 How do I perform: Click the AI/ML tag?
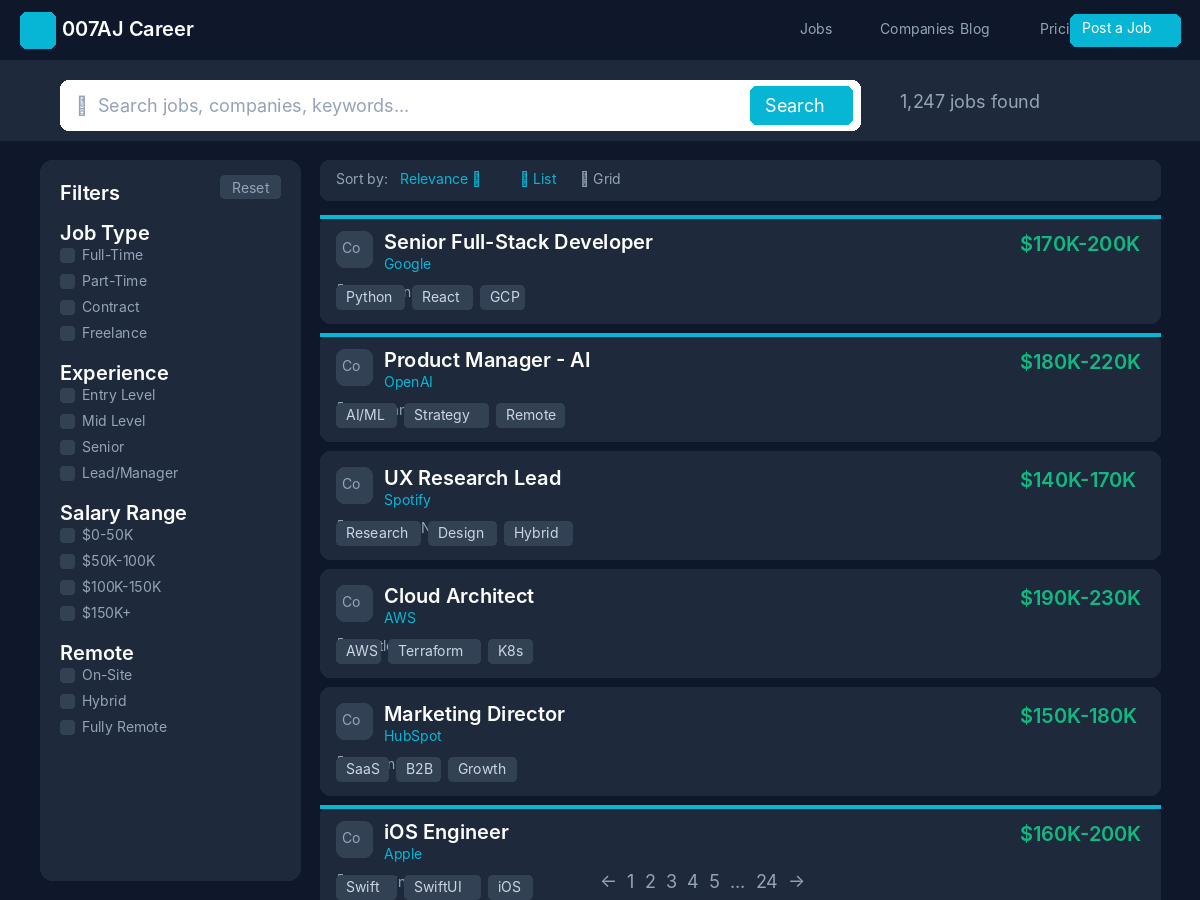click(x=366, y=415)
